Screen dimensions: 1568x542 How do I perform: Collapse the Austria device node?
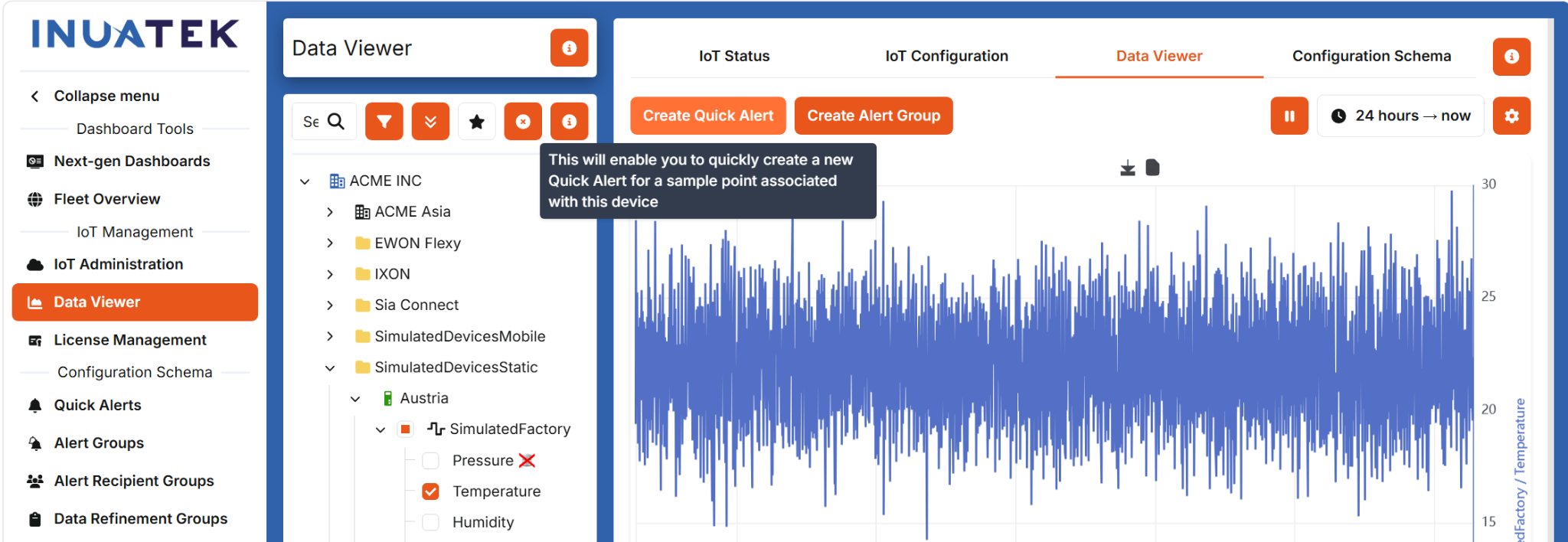[x=355, y=399]
